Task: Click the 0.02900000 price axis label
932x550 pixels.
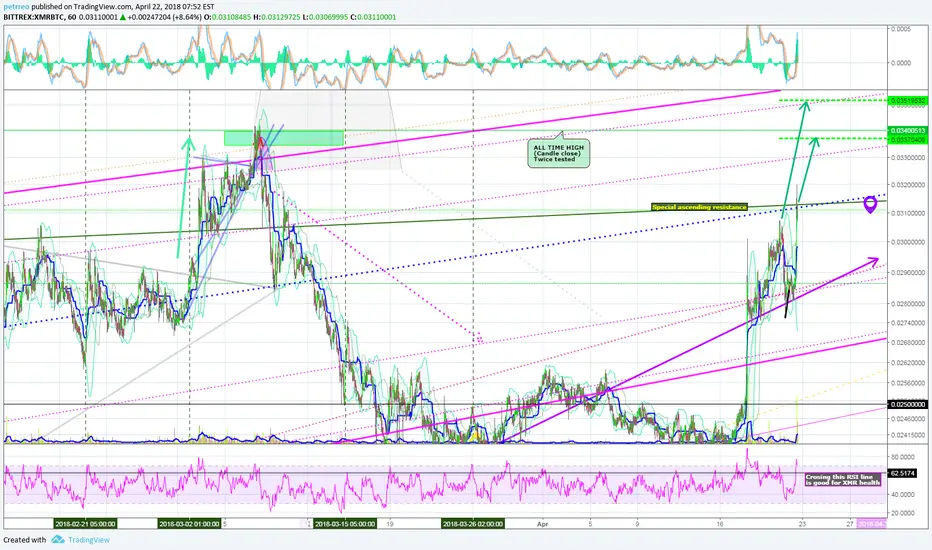Action: pos(907,273)
